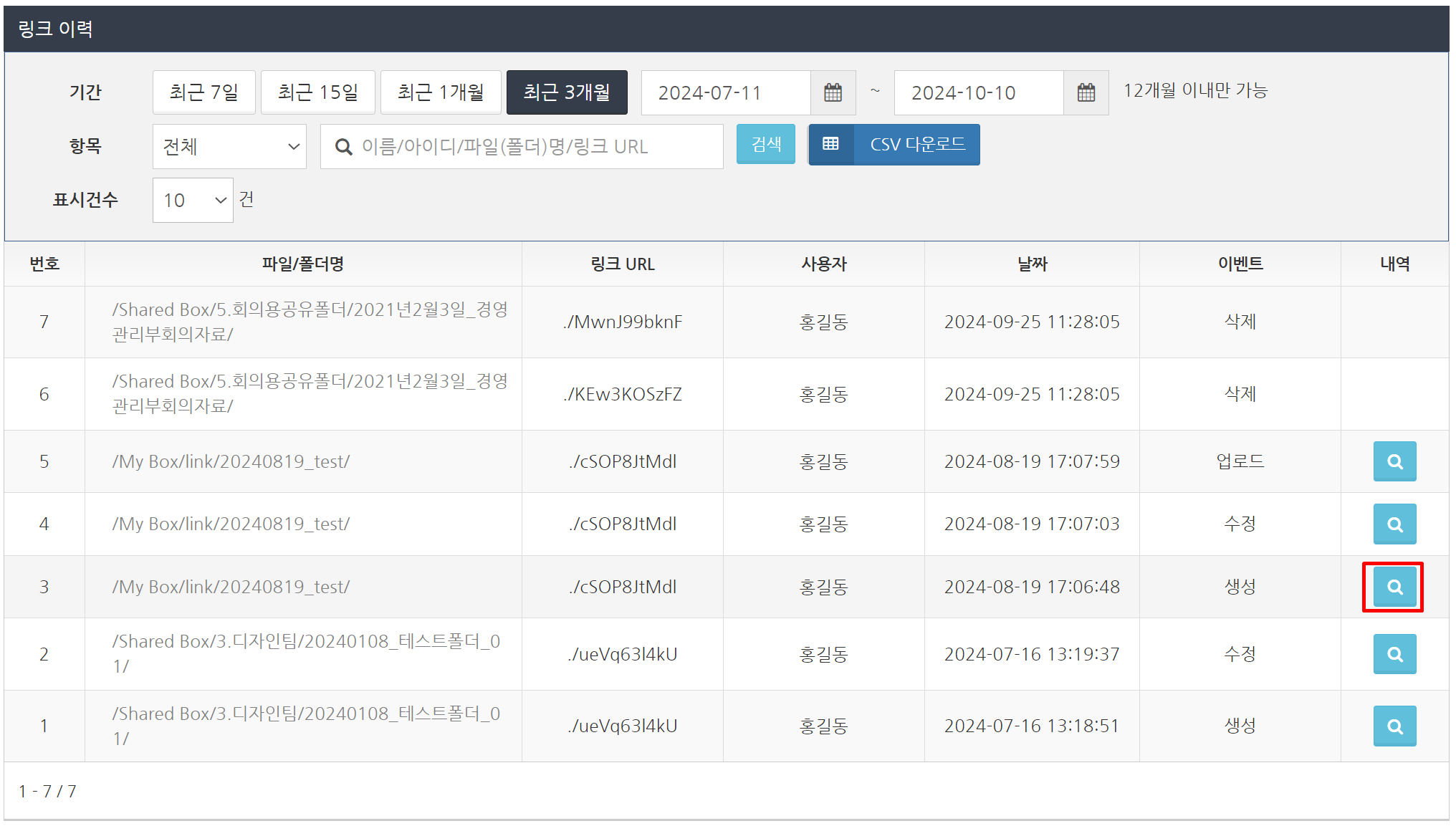Click the start date field 2024-07-11

[x=725, y=93]
